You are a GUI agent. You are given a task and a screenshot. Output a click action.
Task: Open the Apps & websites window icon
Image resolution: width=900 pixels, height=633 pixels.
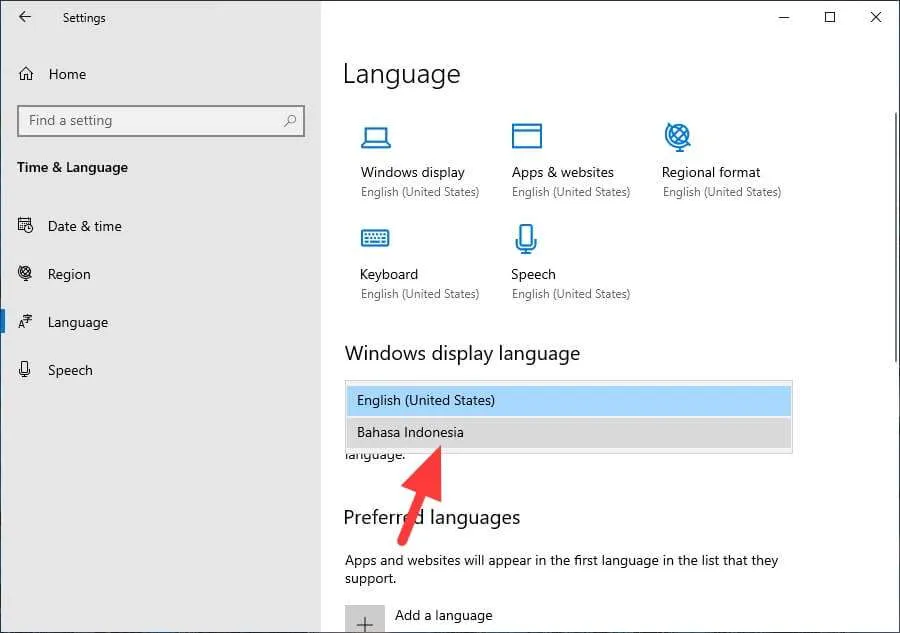pos(527,136)
